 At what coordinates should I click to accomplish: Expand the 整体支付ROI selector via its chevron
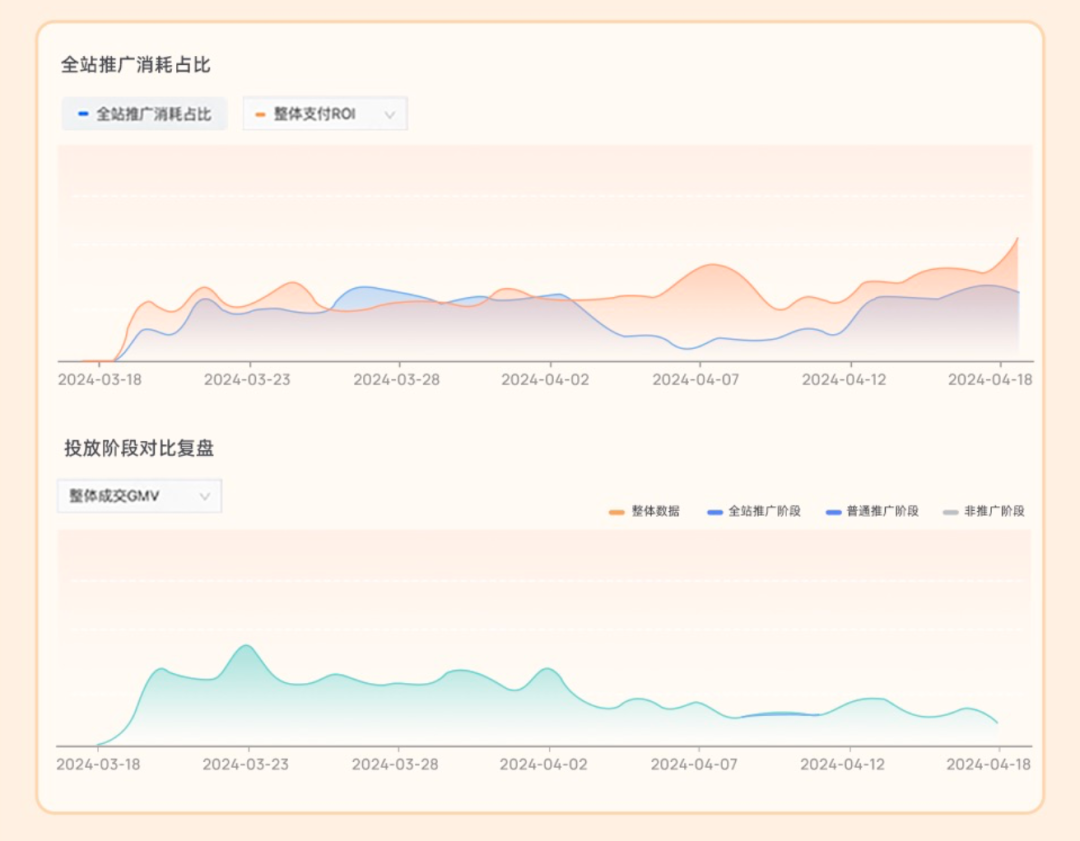390,115
